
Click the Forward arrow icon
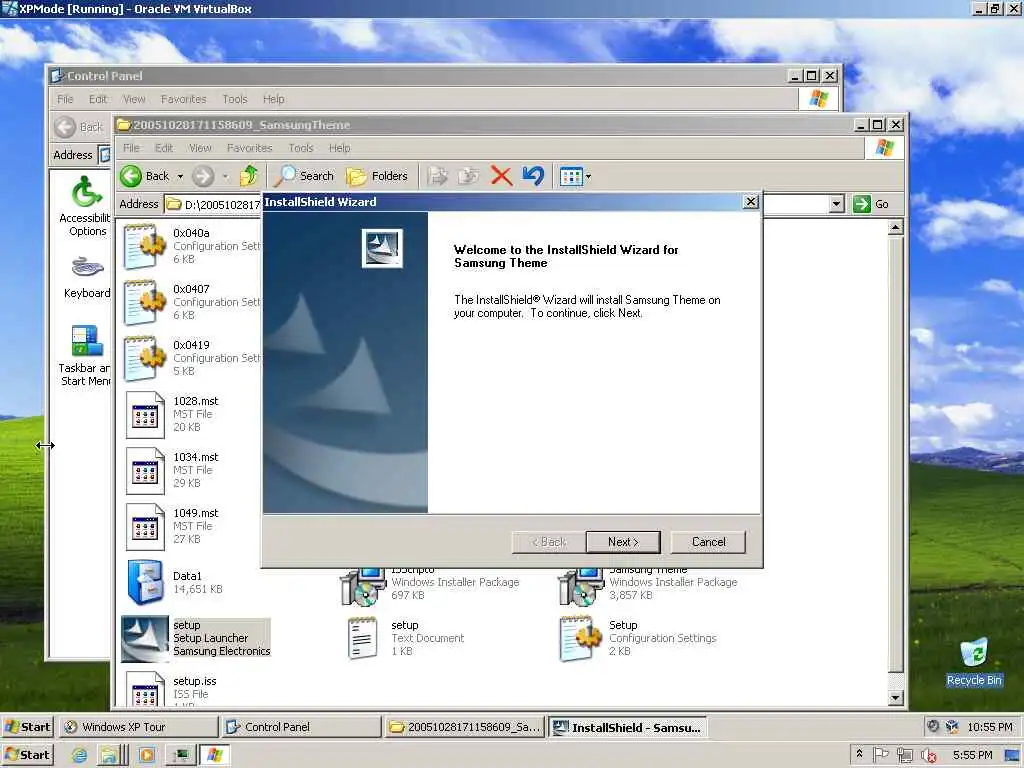pos(203,176)
